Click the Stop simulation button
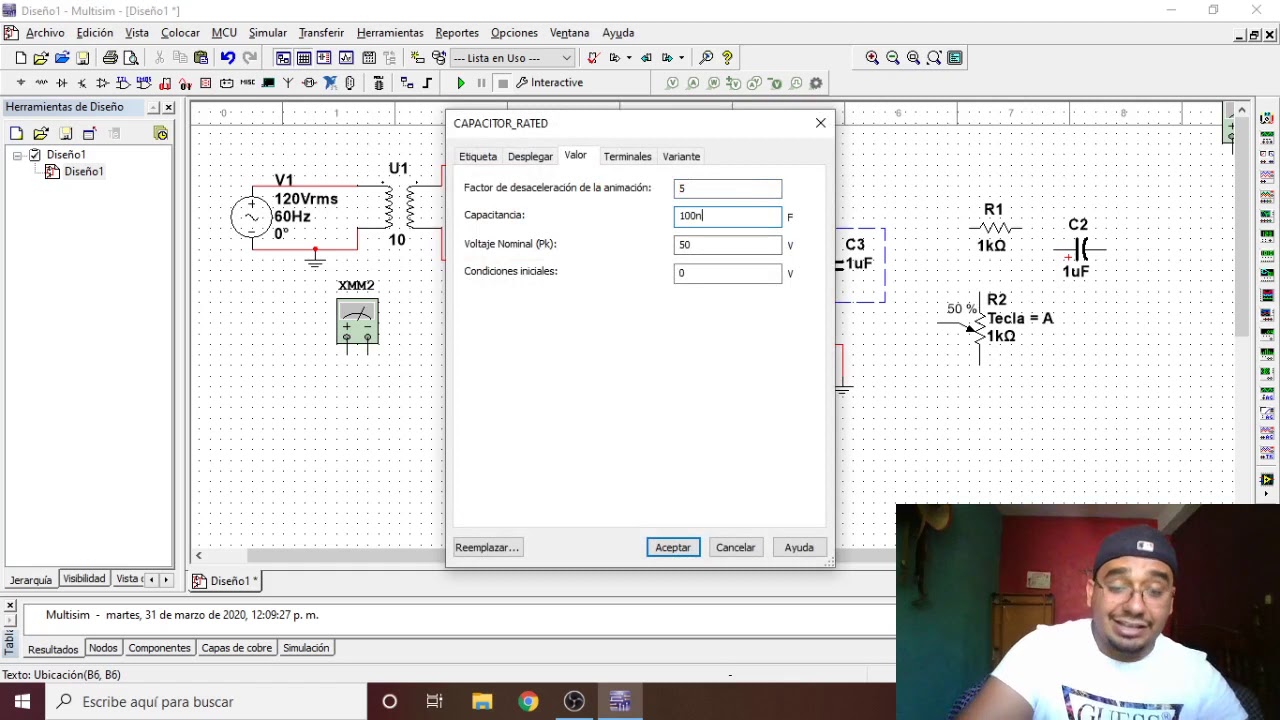 [503, 83]
